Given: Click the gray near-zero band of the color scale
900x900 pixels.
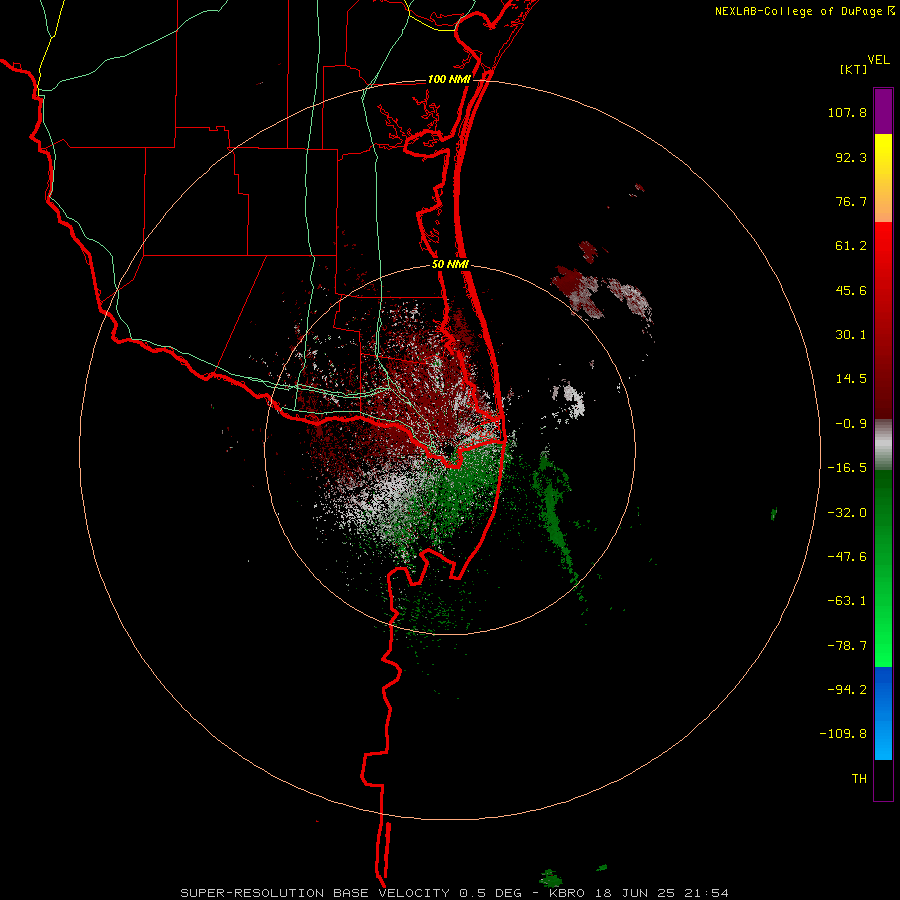Looking at the screenshot, I should (883, 445).
